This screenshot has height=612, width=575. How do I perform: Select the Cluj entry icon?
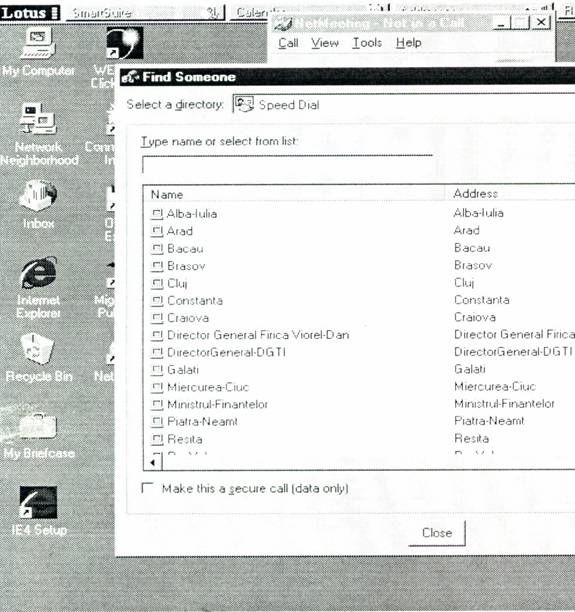pos(157,283)
